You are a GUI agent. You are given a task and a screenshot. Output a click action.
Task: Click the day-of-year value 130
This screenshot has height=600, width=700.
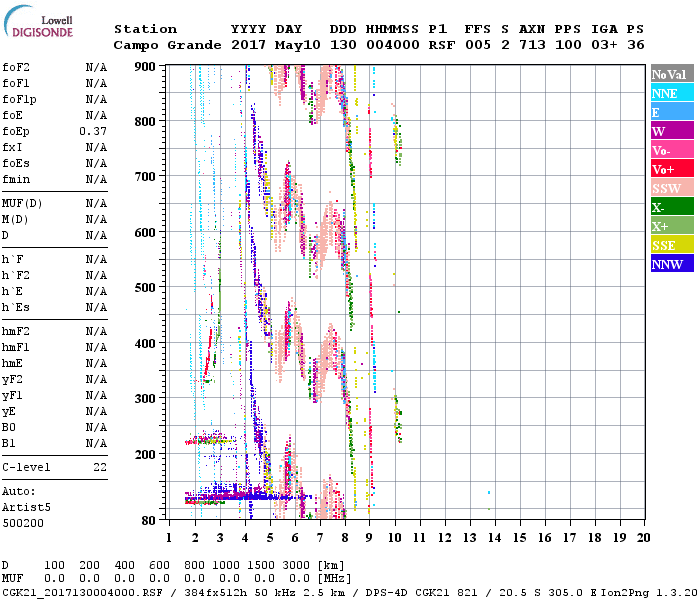tap(343, 45)
